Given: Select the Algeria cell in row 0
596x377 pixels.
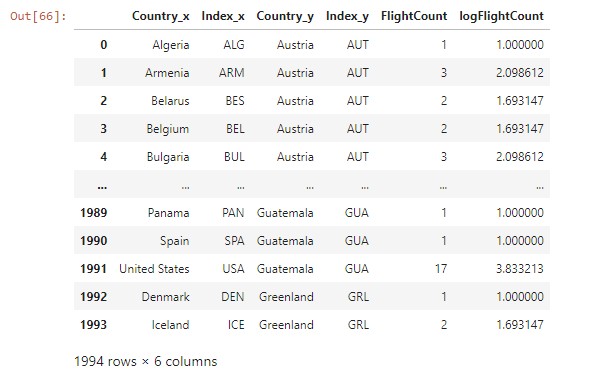Looking at the screenshot, I should (x=171, y=45).
